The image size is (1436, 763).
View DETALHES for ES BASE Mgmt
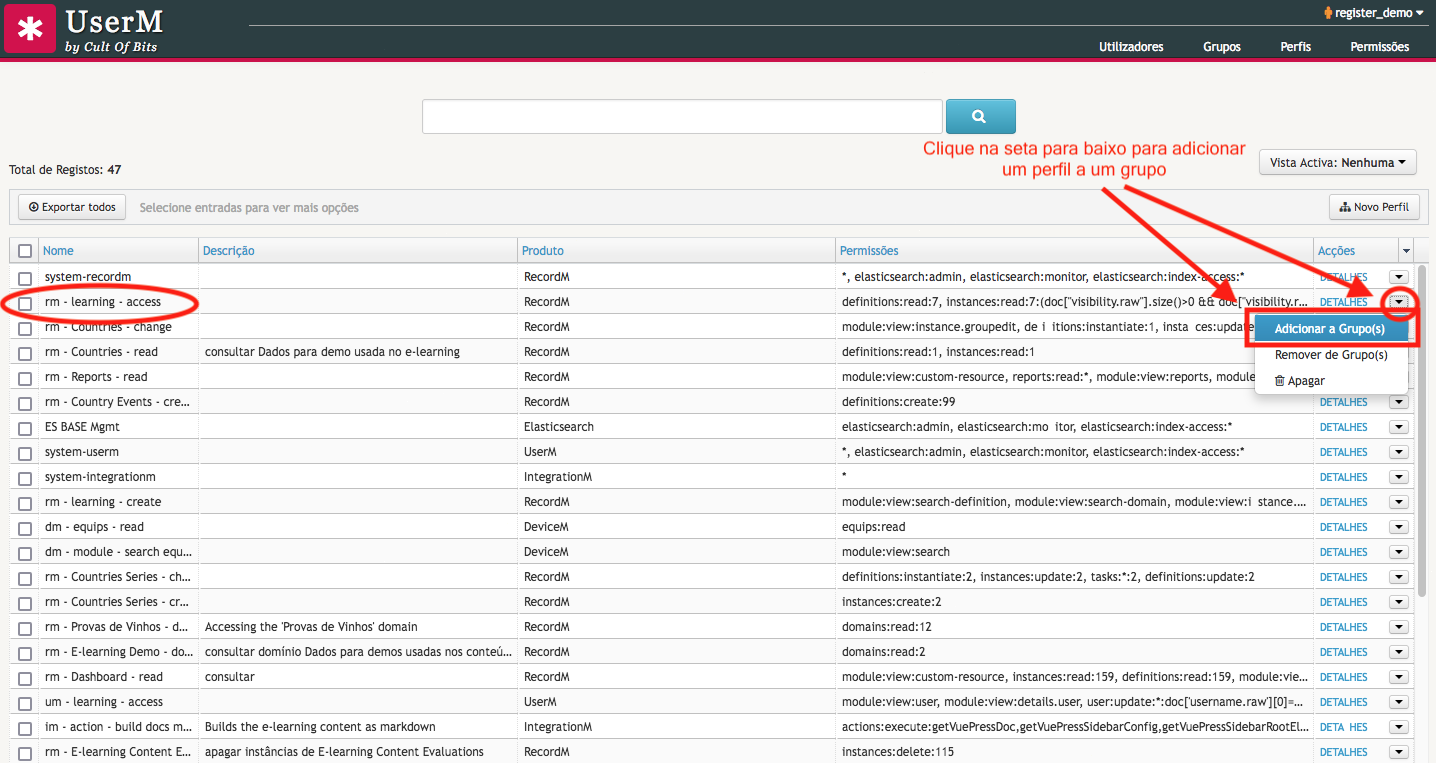1344,427
